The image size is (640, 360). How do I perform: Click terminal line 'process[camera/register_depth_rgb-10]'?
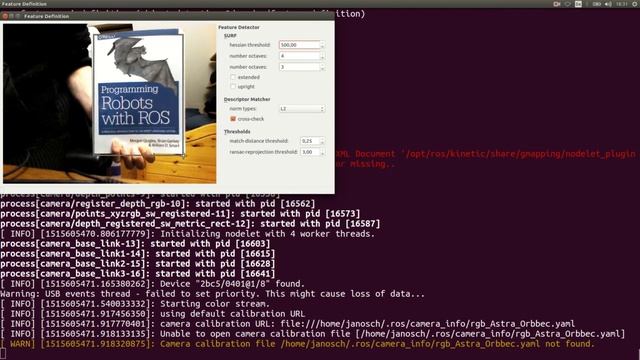point(158,204)
